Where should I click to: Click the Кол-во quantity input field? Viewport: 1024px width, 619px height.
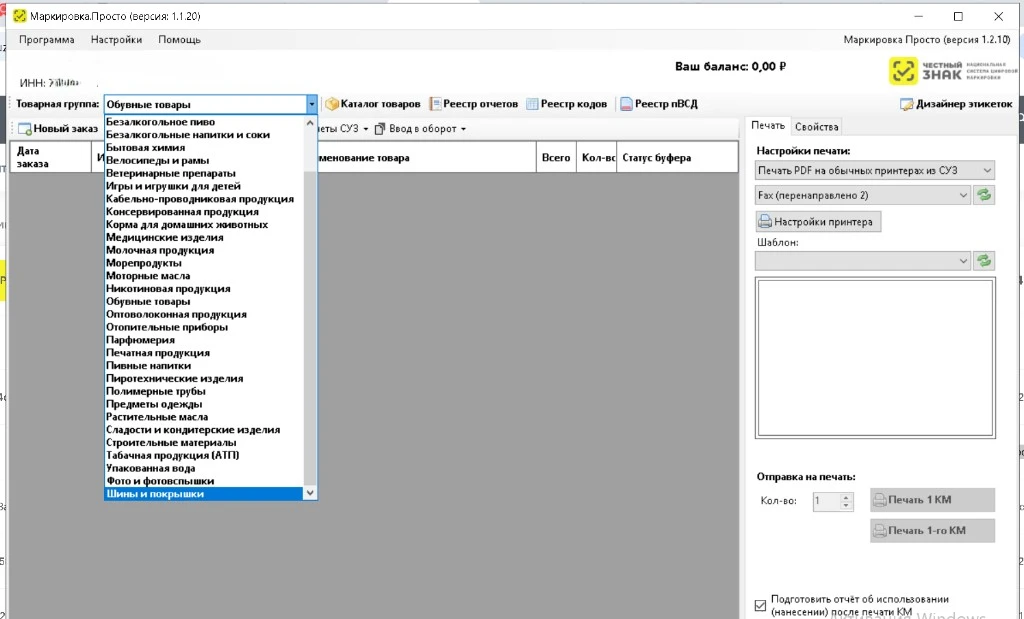[x=826, y=501]
